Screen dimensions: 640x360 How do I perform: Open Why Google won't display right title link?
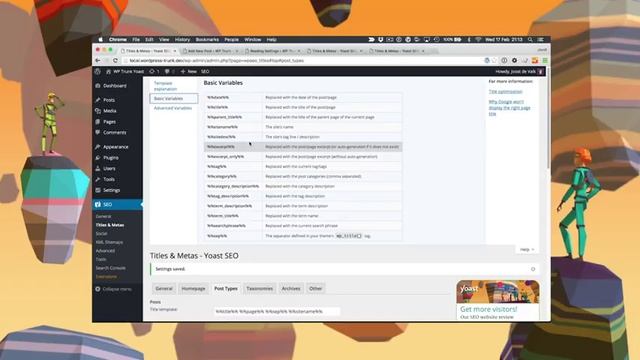tap(509, 108)
